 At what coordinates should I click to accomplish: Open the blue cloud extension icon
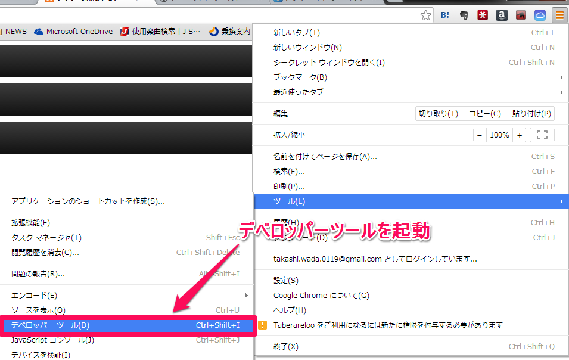540,15
